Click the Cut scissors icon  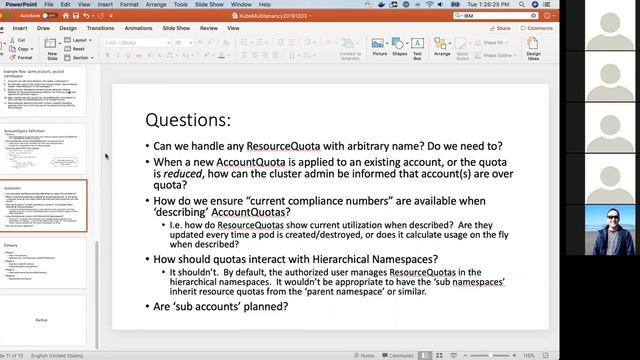coord(12,40)
